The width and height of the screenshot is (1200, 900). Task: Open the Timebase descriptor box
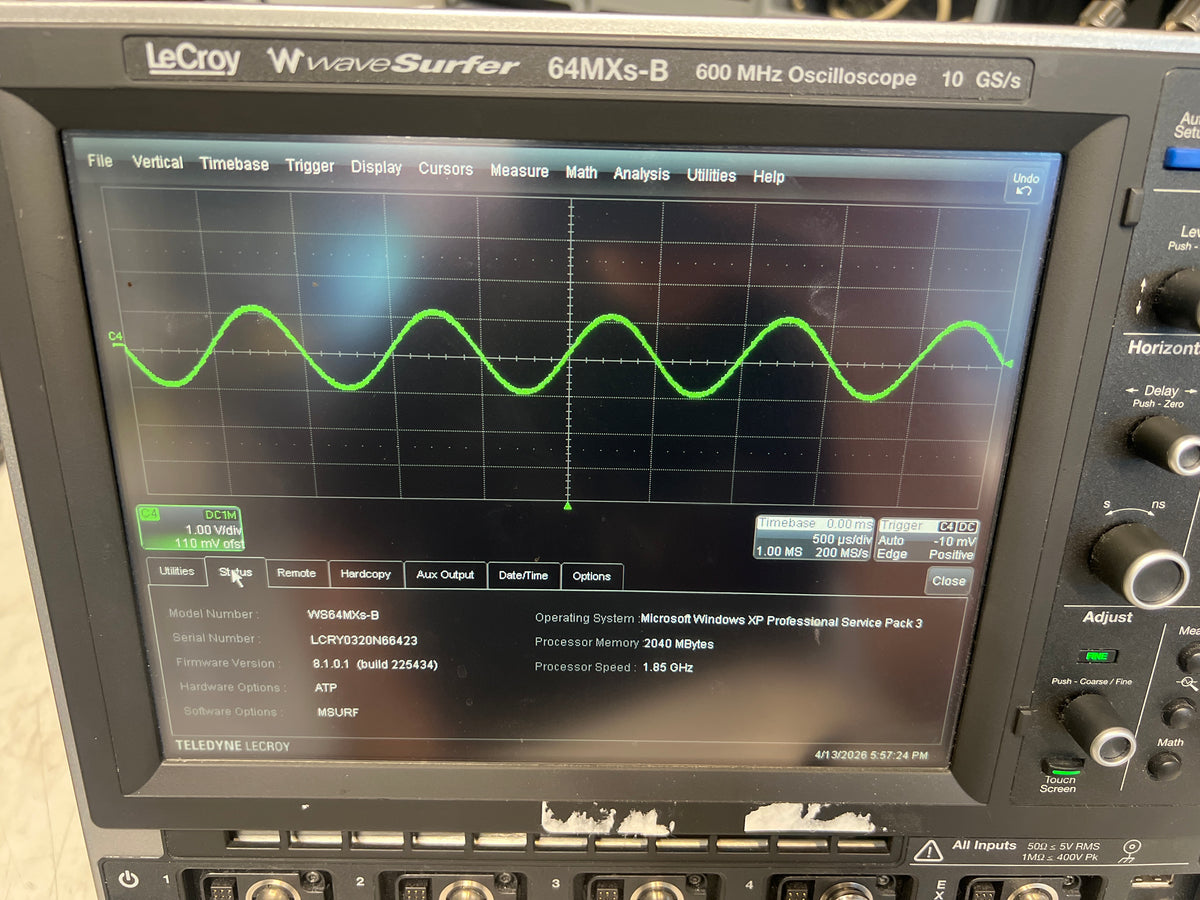tap(814, 538)
